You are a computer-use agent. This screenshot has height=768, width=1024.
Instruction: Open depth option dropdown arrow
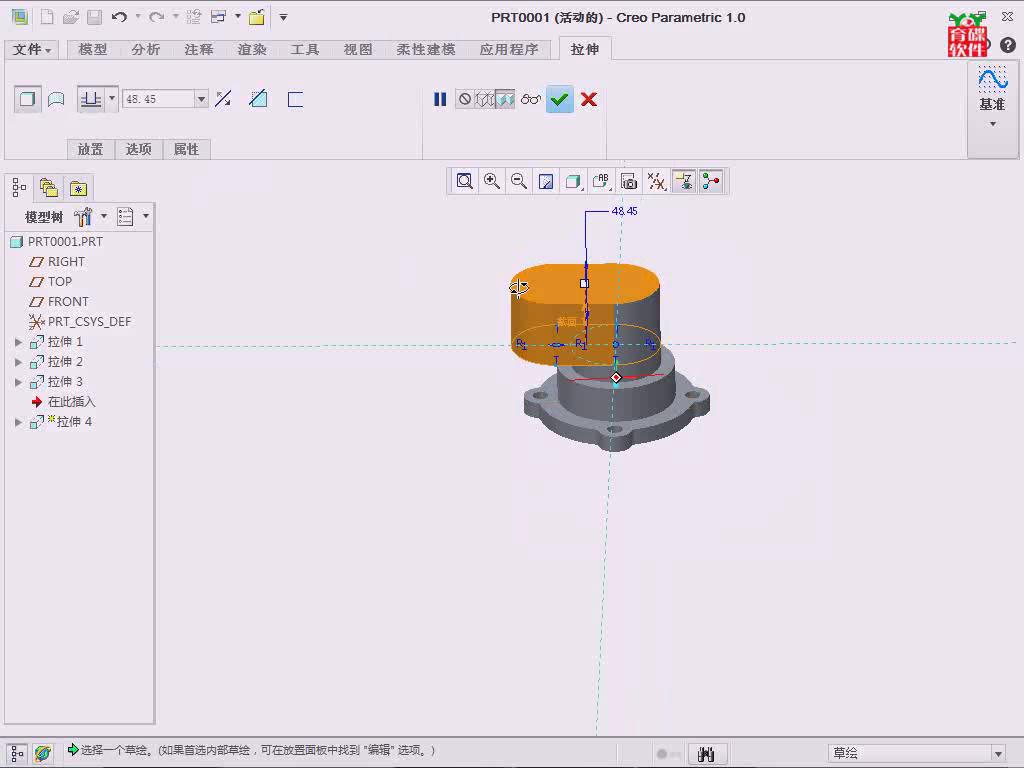click(x=112, y=99)
